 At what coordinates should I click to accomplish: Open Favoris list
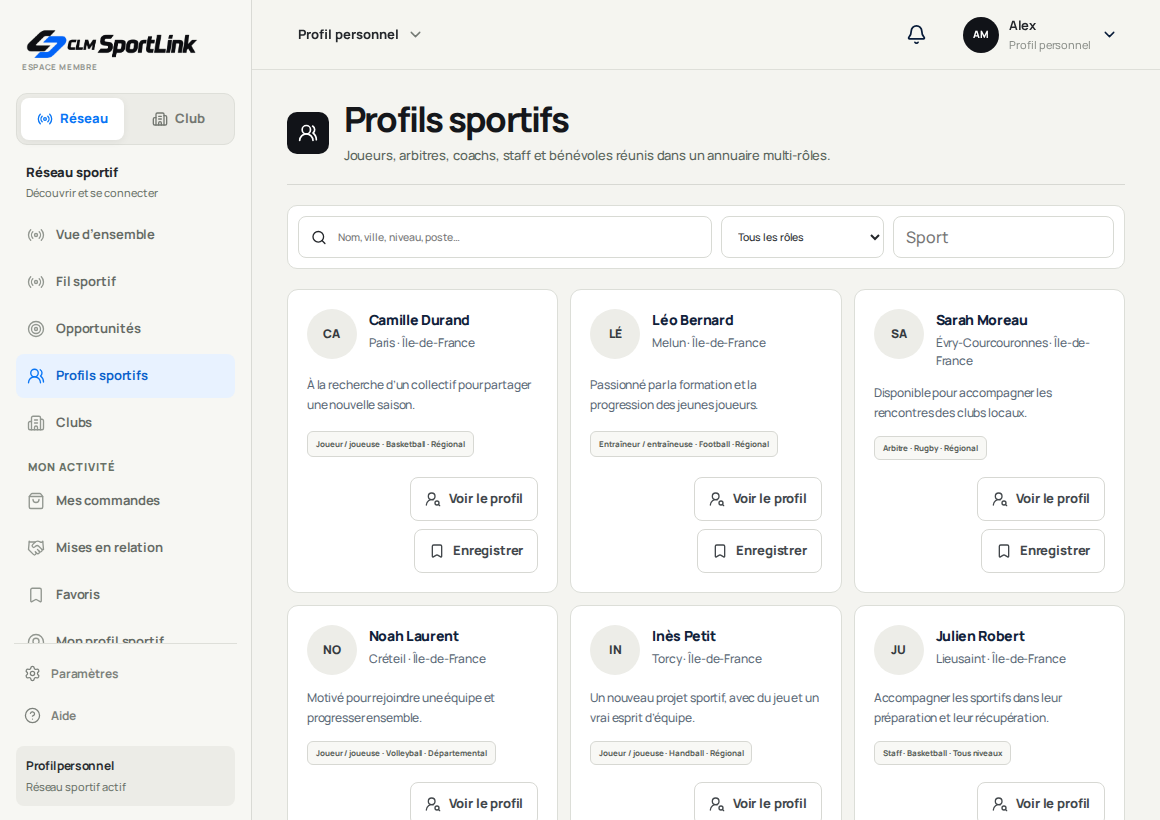click(x=125, y=595)
